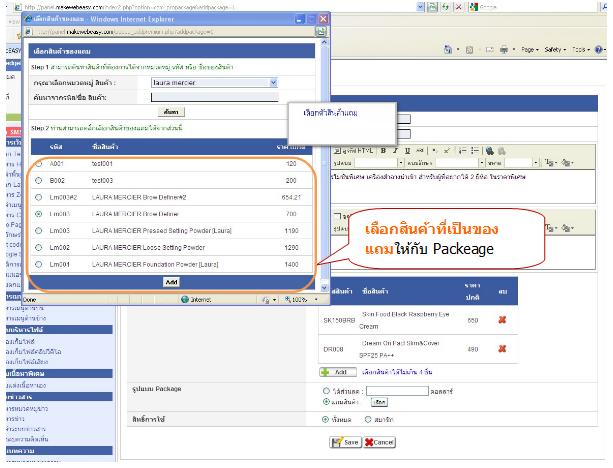The image size is (613, 468).
Task: Delete the SK150BRB product row
Action: tap(502, 320)
